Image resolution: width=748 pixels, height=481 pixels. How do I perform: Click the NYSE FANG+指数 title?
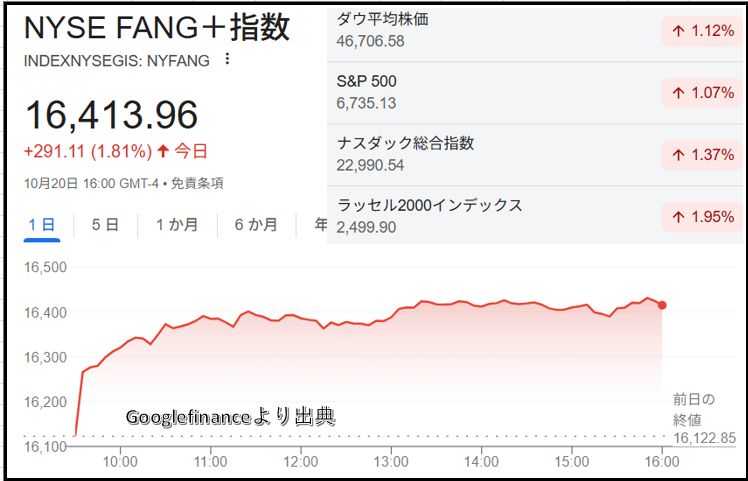coord(157,27)
